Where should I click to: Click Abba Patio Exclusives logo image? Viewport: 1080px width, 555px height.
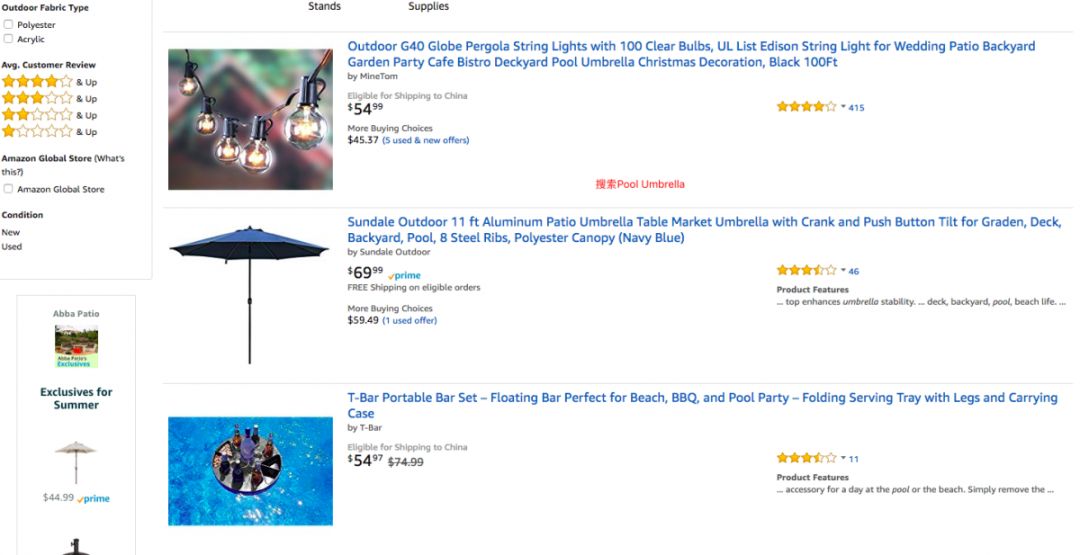76,346
